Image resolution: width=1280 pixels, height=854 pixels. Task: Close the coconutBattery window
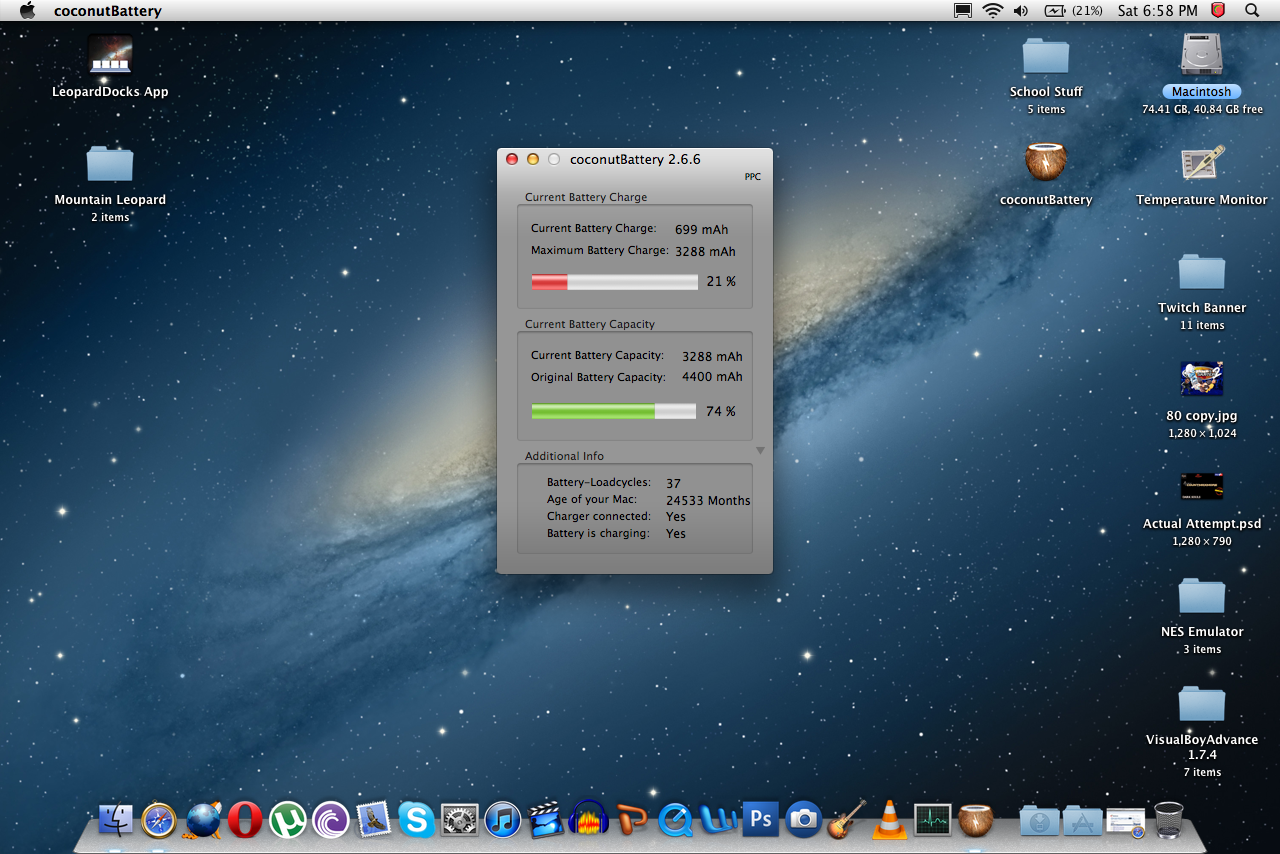pyautogui.click(x=512, y=159)
